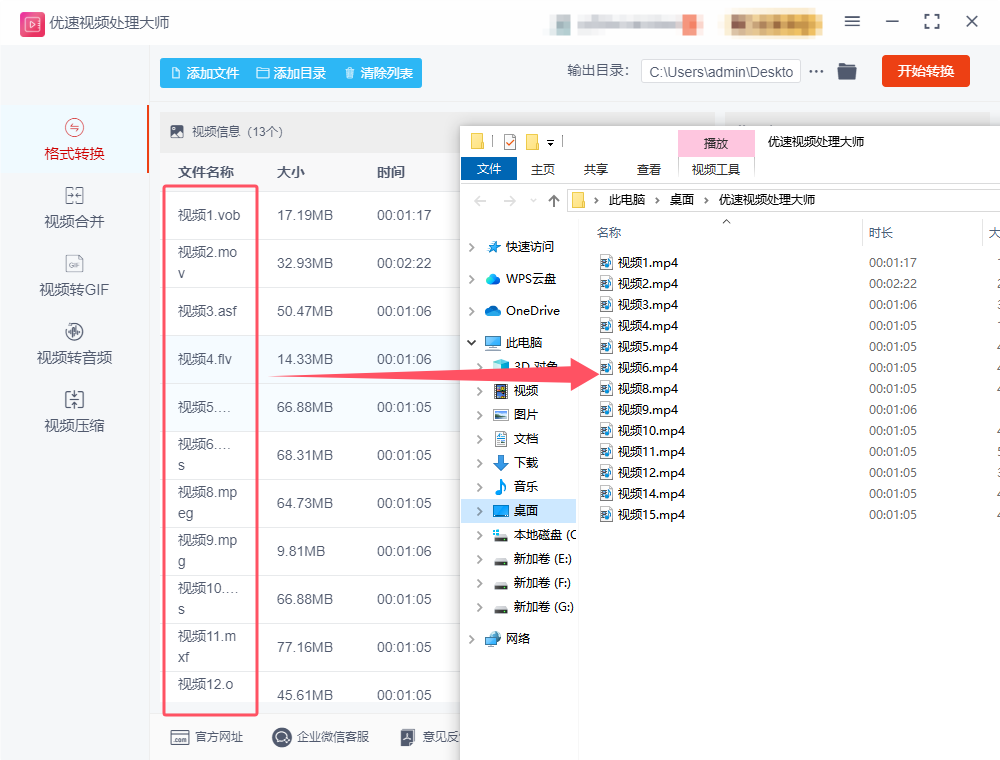The image size is (1000, 760).
Task: Click Explorer's up-one-level arrow
Action: [x=554, y=201]
